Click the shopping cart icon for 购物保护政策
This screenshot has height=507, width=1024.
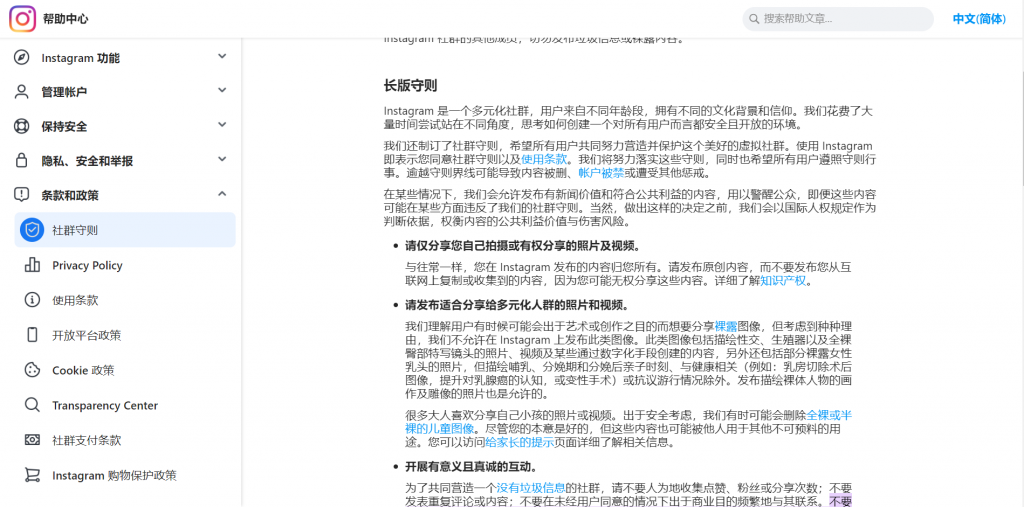32,475
